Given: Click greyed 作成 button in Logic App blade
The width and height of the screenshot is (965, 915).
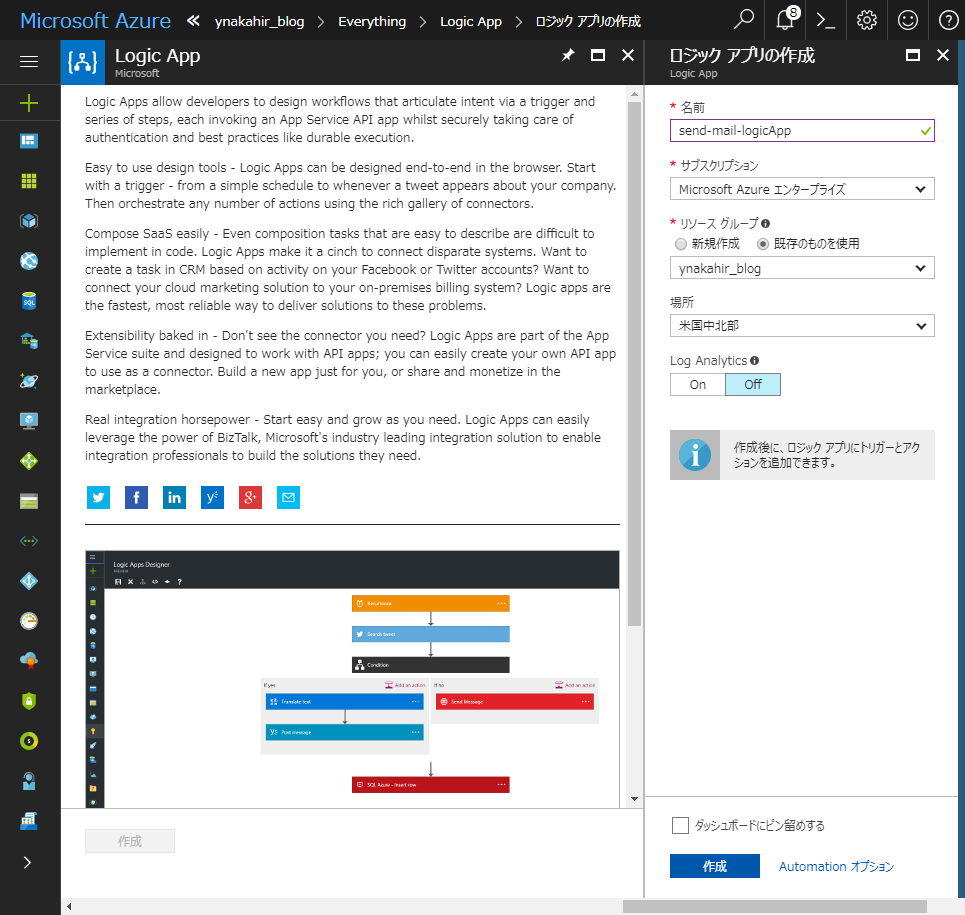Looking at the screenshot, I should click(x=130, y=841).
